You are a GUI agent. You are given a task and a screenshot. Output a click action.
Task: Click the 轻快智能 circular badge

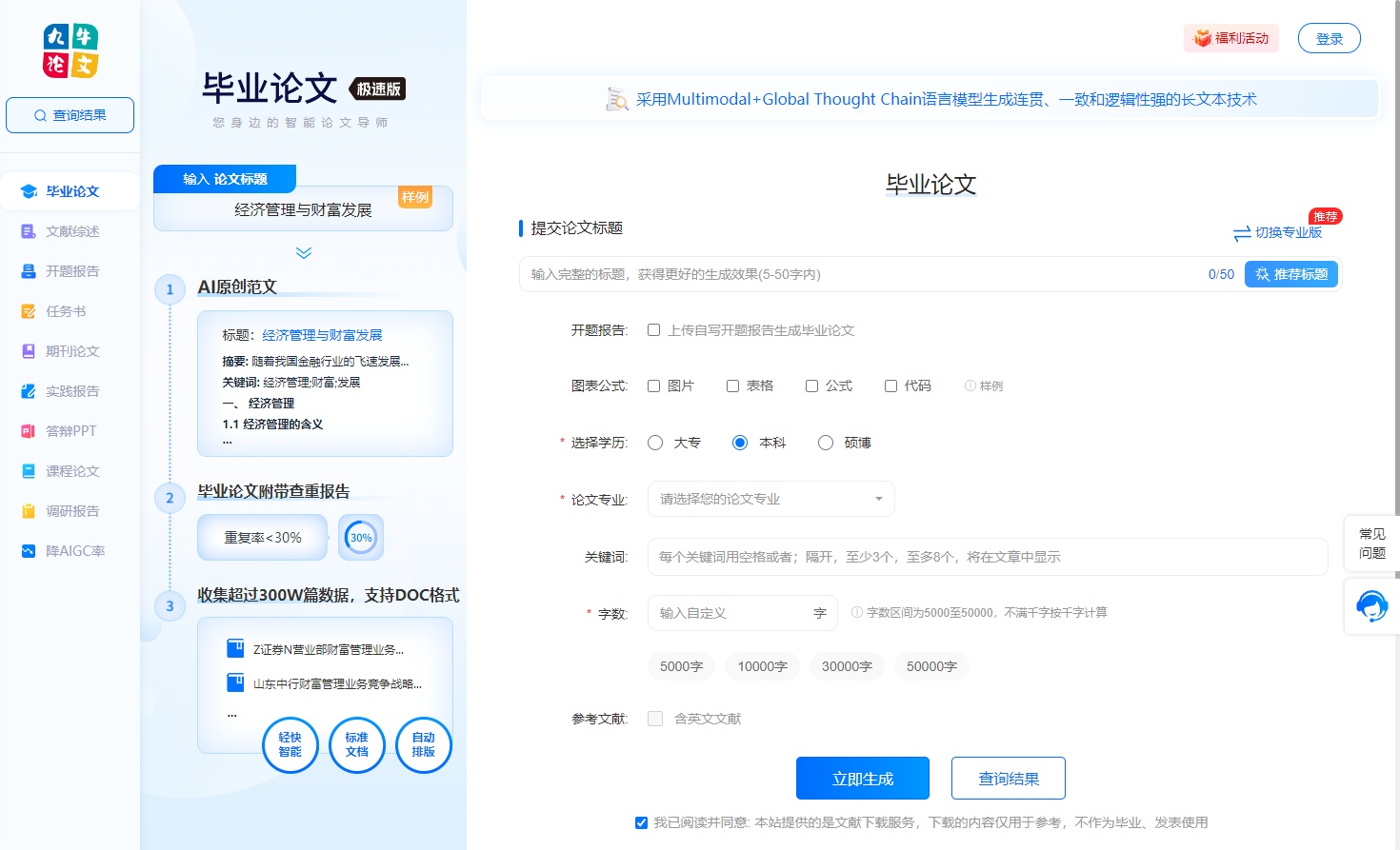290,745
